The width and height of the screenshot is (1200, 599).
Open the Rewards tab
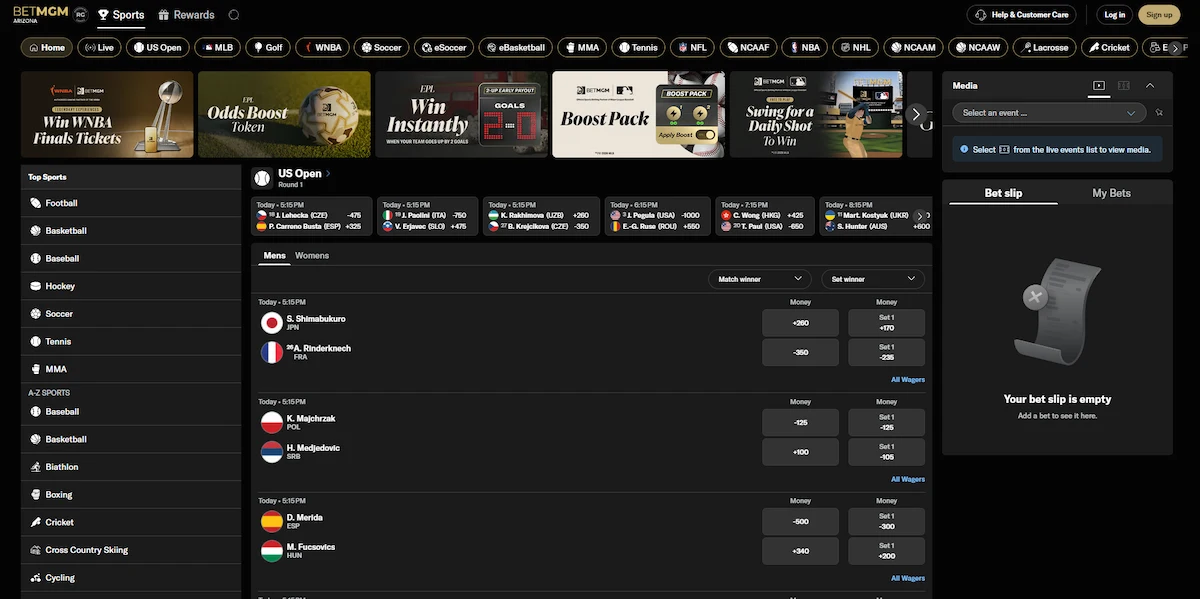[186, 15]
